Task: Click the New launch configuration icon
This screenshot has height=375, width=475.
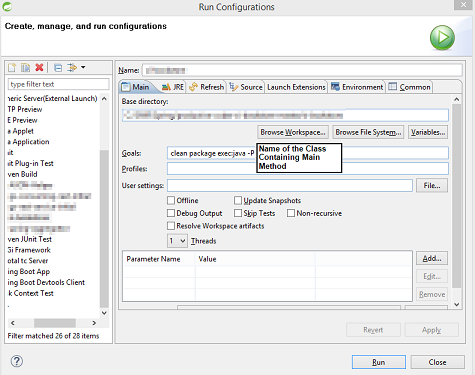Action: [x=12, y=68]
